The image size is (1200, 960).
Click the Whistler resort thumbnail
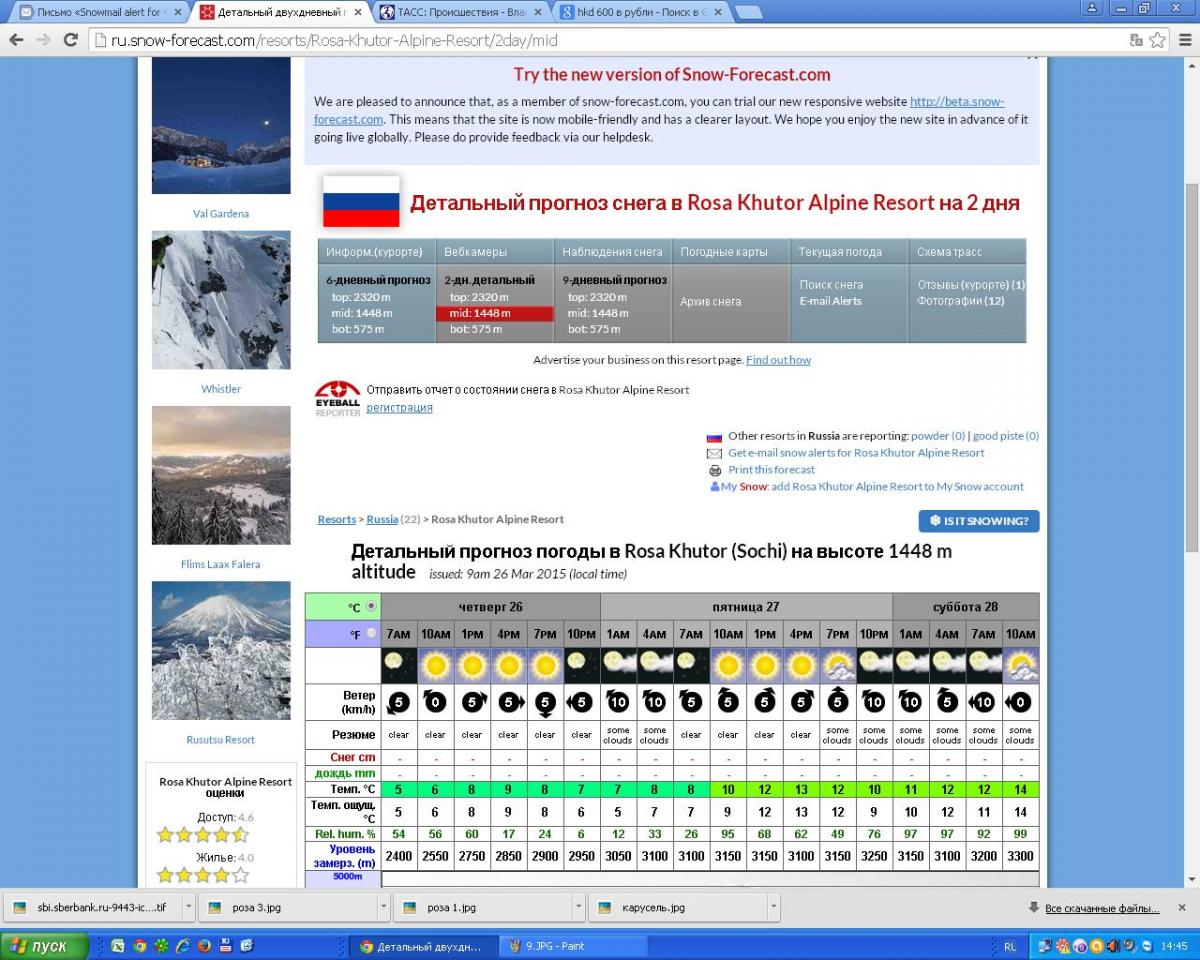tap(221, 300)
